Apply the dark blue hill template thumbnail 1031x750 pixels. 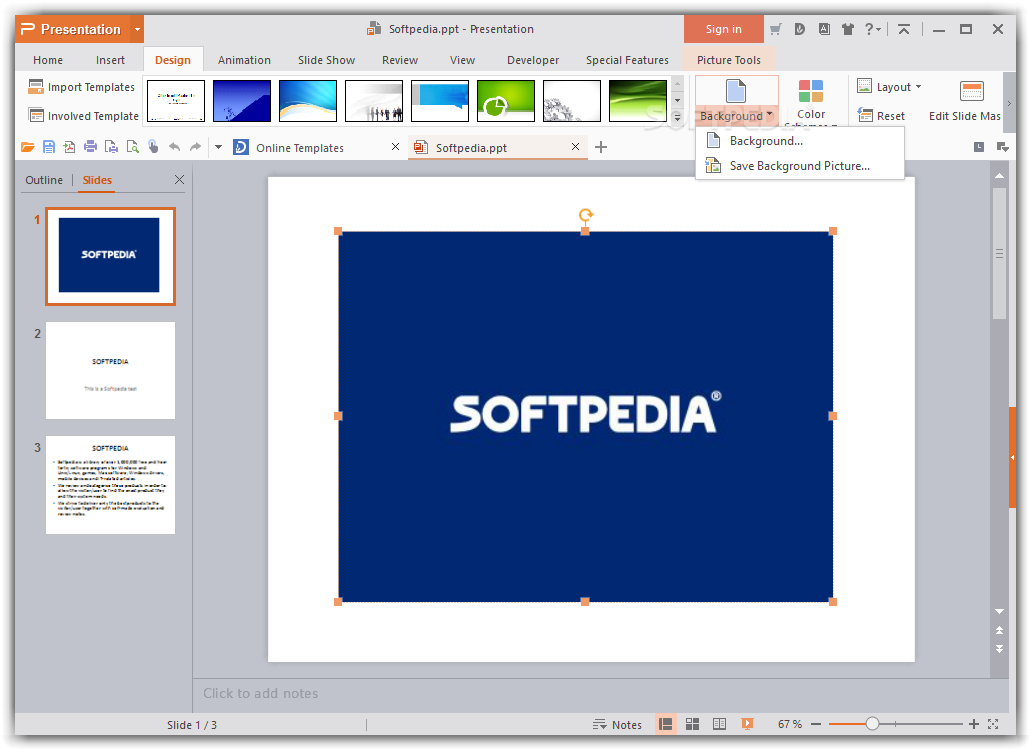click(x=241, y=101)
